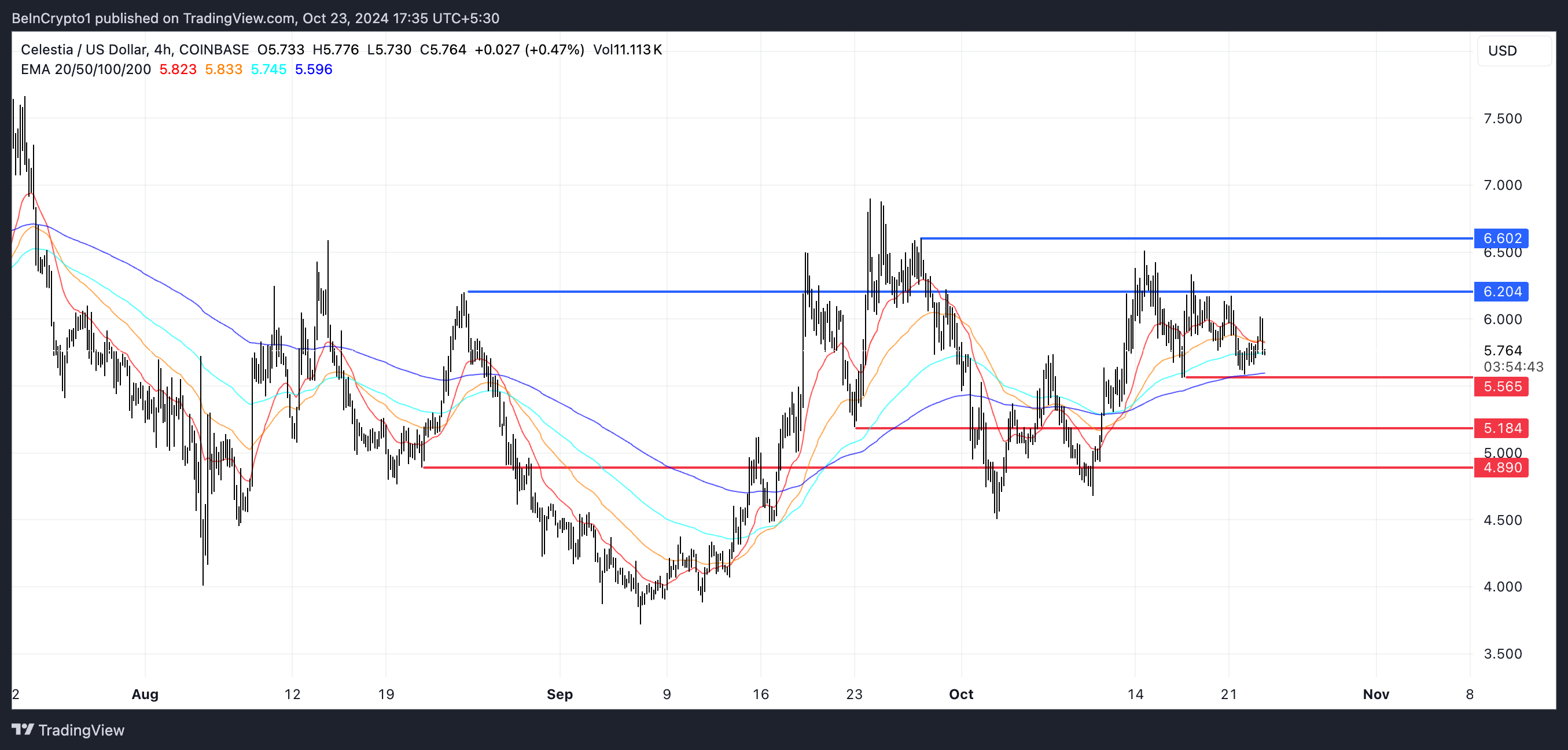Click the 6.602 resistance price label
The image size is (1568, 750).
[x=1501, y=238]
